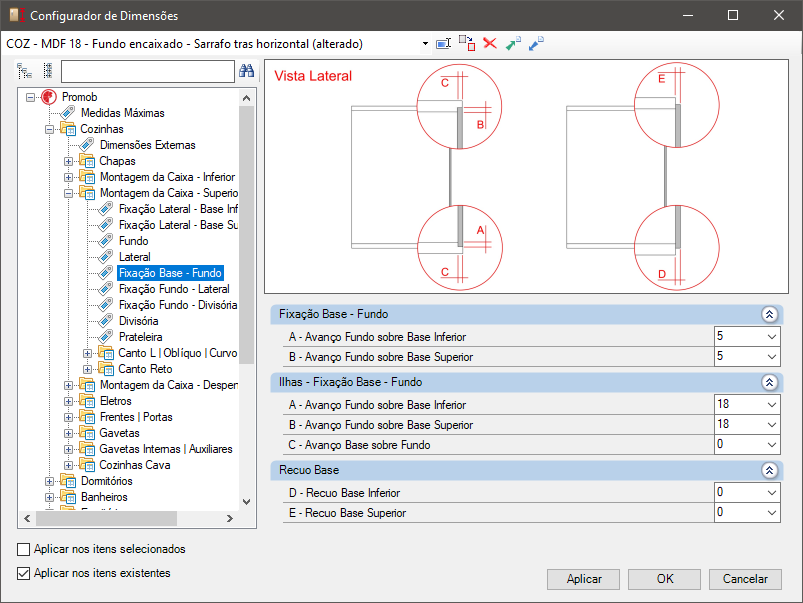Open dropdown for E - Recuo Base Superior
803x603 pixels.
(771, 513)
